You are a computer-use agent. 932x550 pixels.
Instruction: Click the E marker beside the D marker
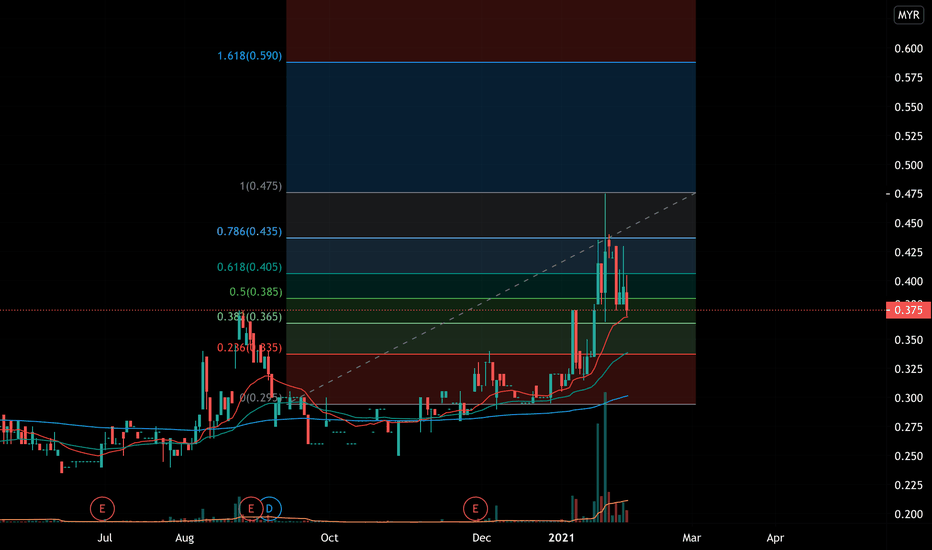[251, 509]
